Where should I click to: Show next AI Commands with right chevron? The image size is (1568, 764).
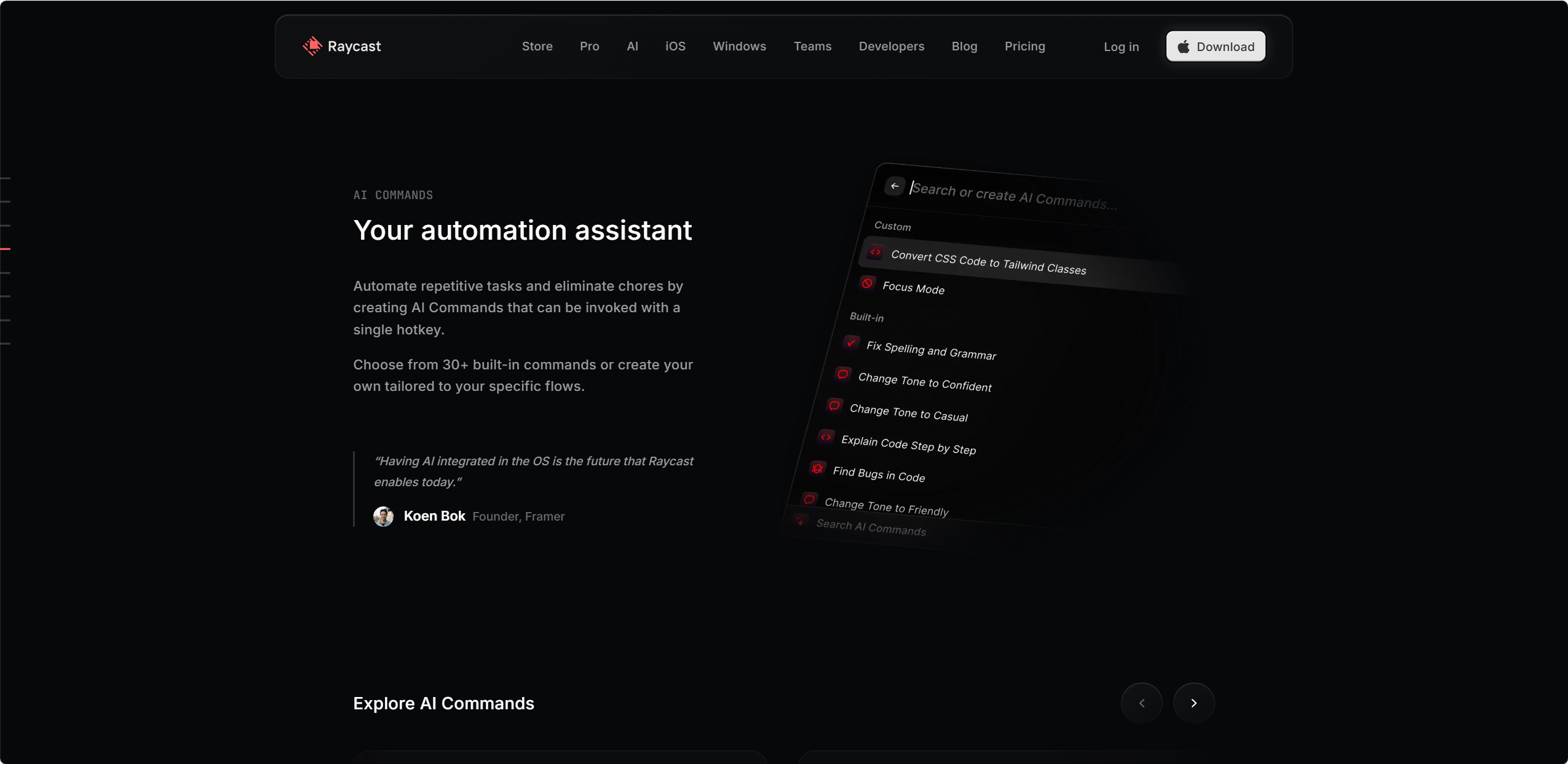pos(1194,703)
